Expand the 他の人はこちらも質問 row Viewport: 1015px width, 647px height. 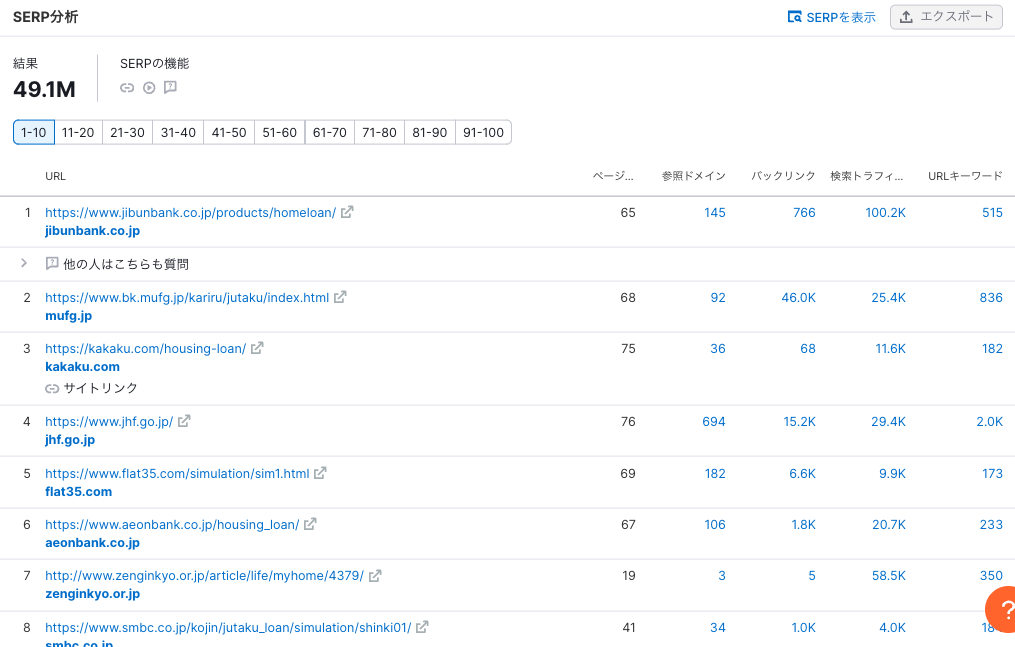tap(24, 263)
